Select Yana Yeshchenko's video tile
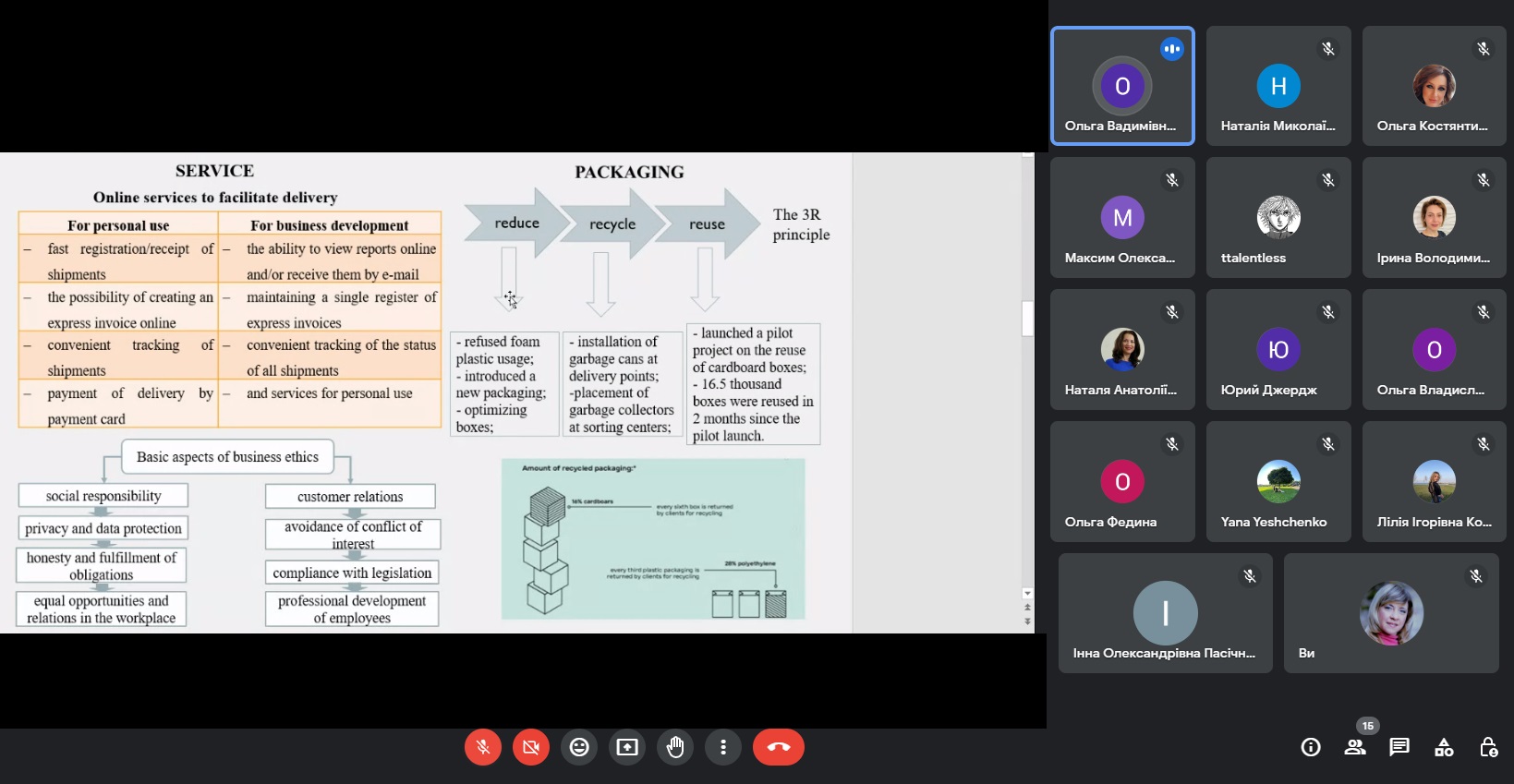The image size is (1514, 784). click(x=1278, y=482)
